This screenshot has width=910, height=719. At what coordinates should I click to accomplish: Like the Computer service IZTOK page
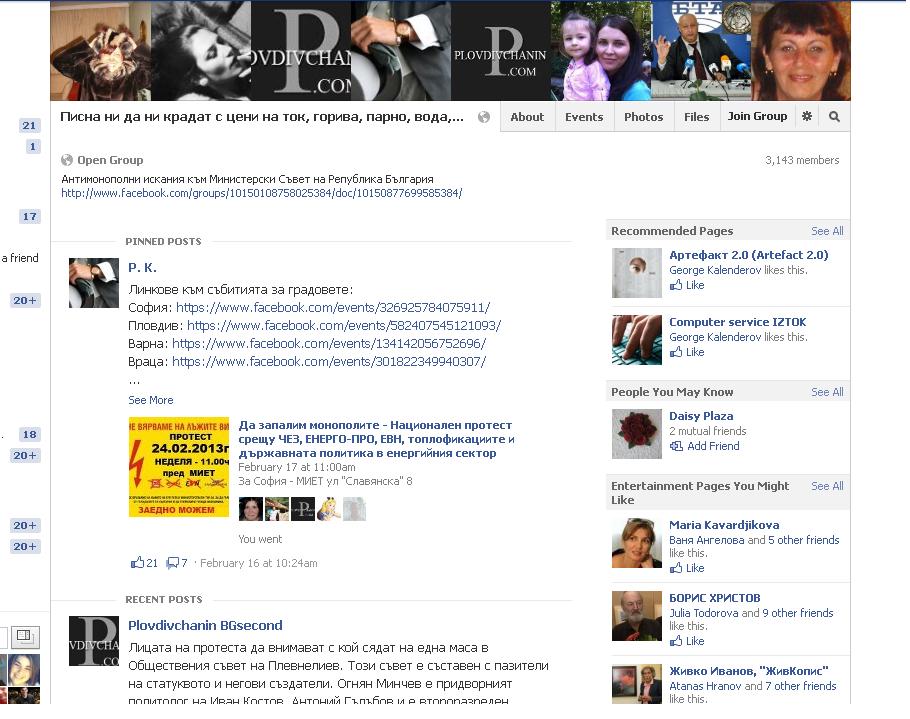click(687, 352)
